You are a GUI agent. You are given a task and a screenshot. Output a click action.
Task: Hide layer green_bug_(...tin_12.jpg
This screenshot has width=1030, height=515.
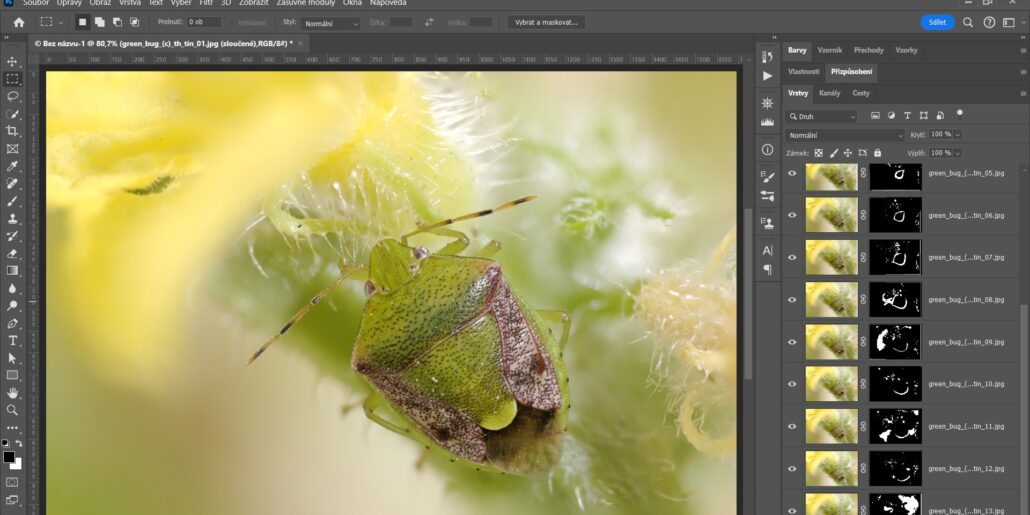point(792,468)
